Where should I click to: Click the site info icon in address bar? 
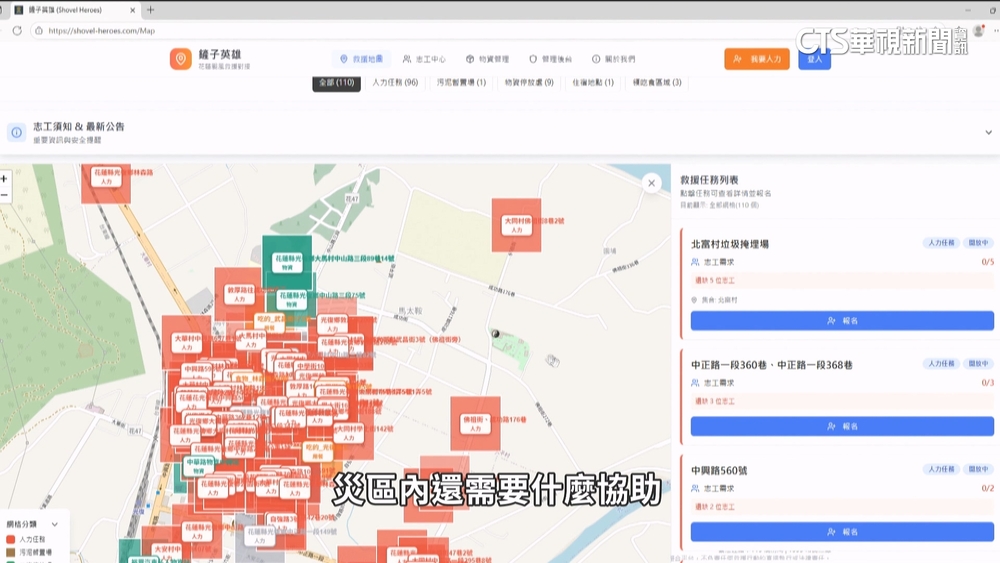coord(39,31)
